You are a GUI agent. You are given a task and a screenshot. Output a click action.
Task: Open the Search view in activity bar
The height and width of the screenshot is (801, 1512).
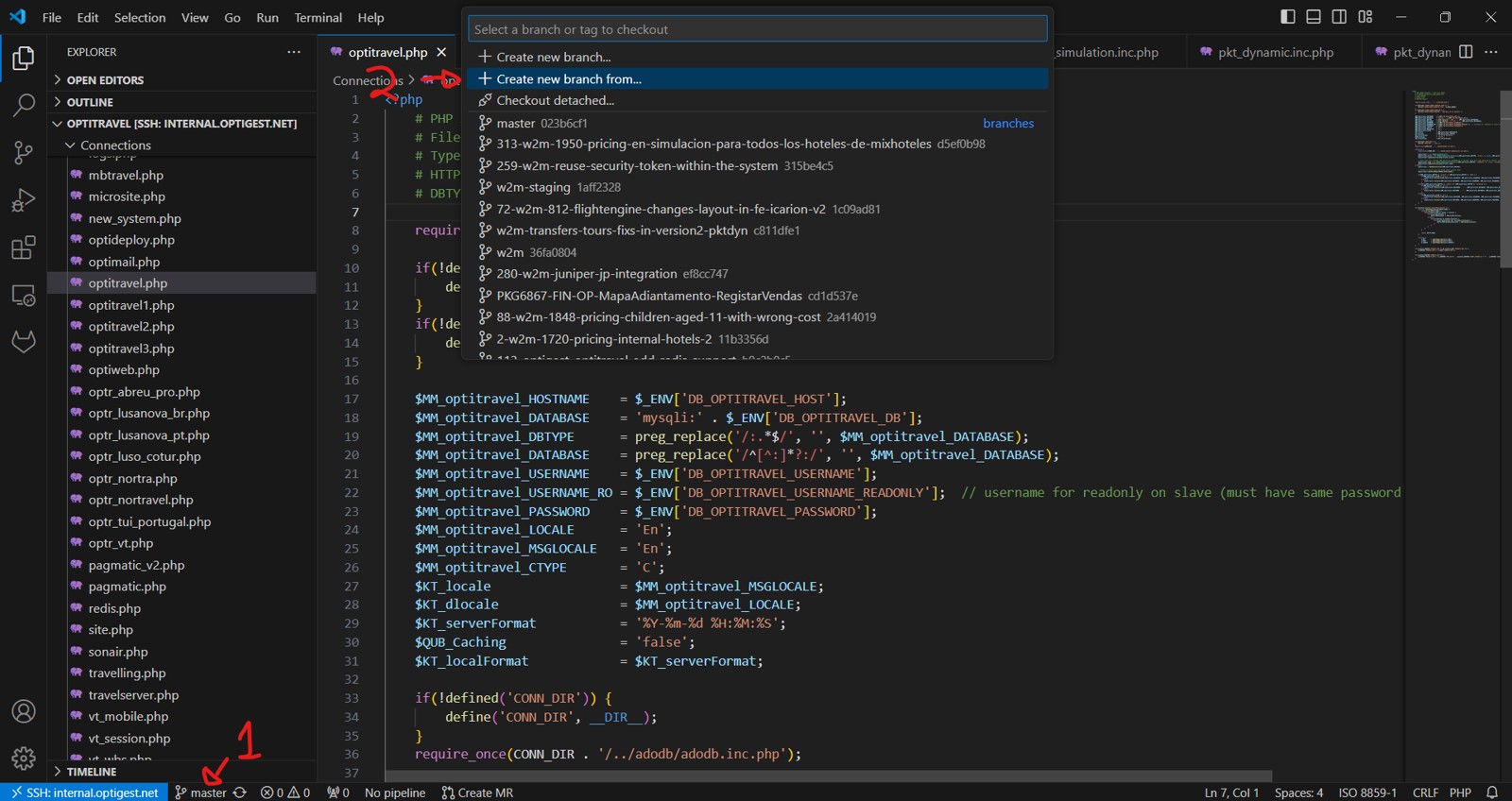(24, 105)
